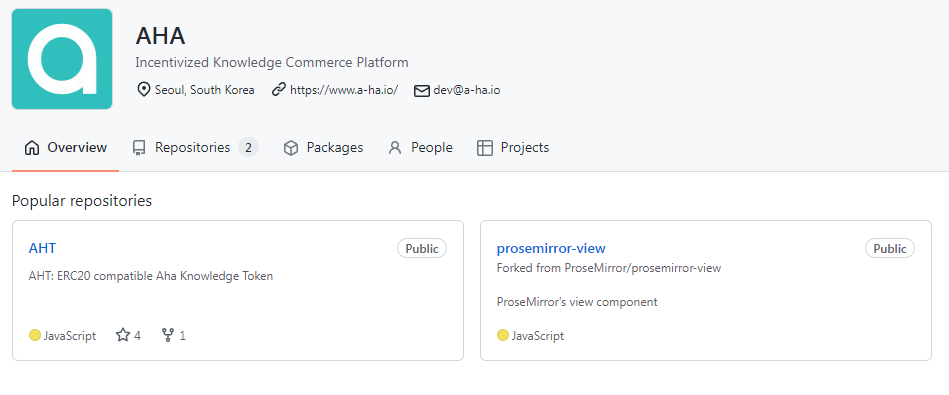The image size is (949, 395).
Task: Click the Projects table icon
Action: (x=485, y=148)
